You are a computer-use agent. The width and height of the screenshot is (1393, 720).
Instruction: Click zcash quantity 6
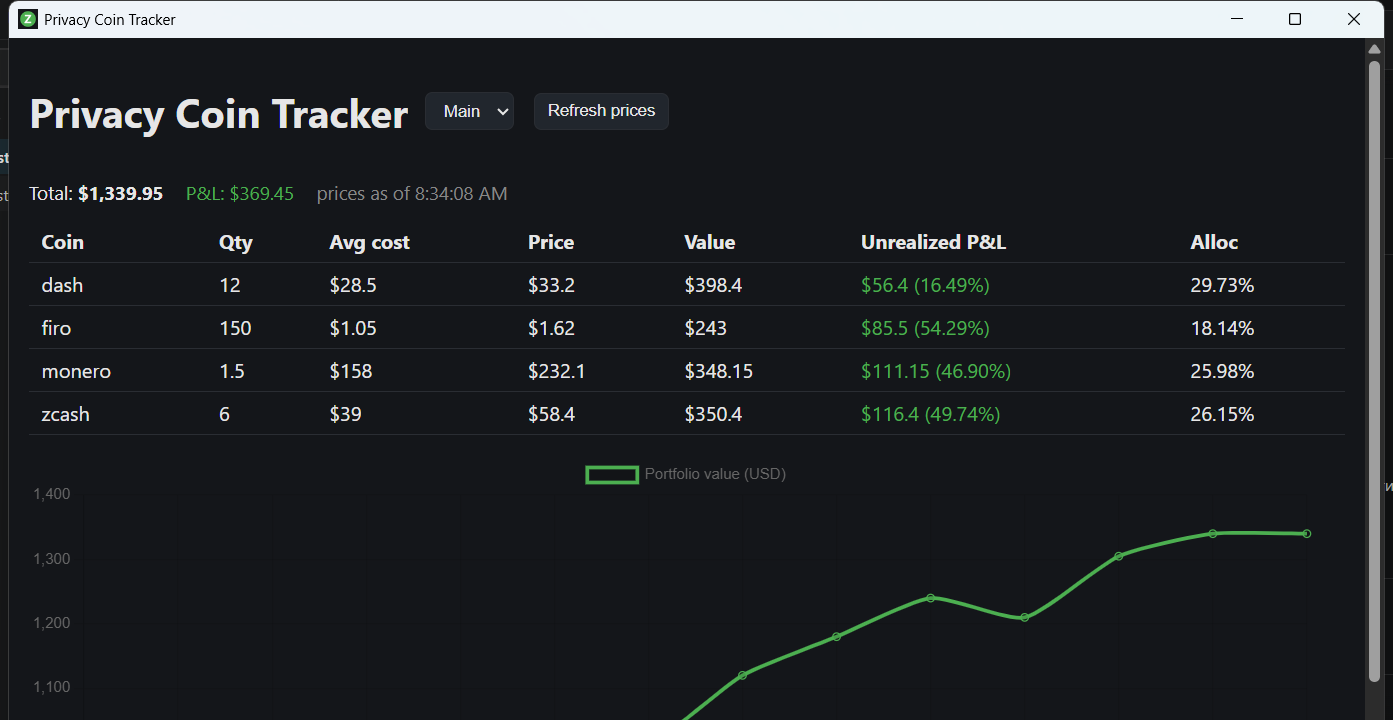click(224, 414)
